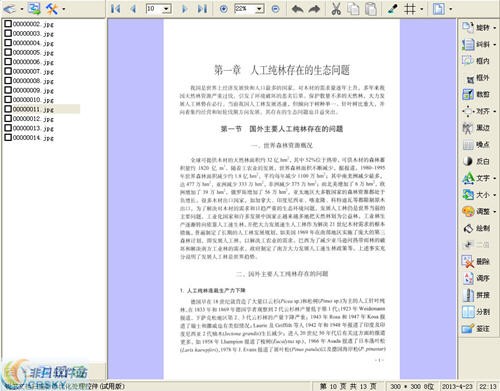This screenshot has width=500, height=391.
Task: Check the box for 00000004.jpg
Action: point(8,43)
